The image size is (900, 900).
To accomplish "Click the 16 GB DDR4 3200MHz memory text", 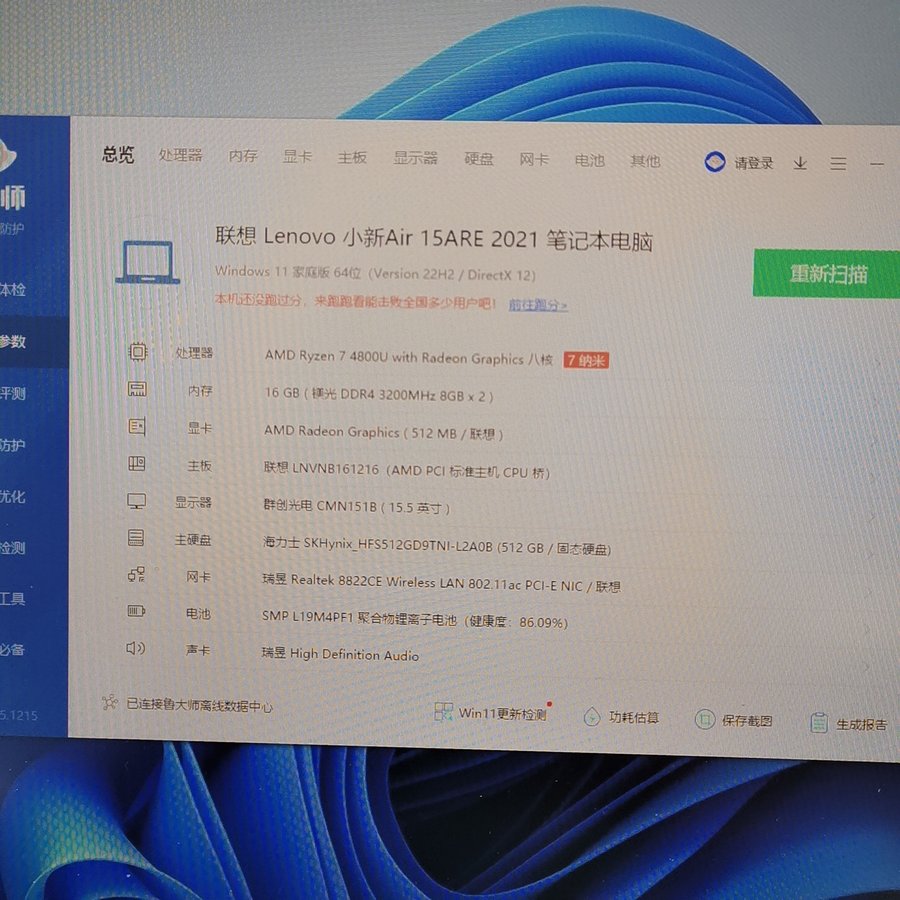I will (379, 394).
